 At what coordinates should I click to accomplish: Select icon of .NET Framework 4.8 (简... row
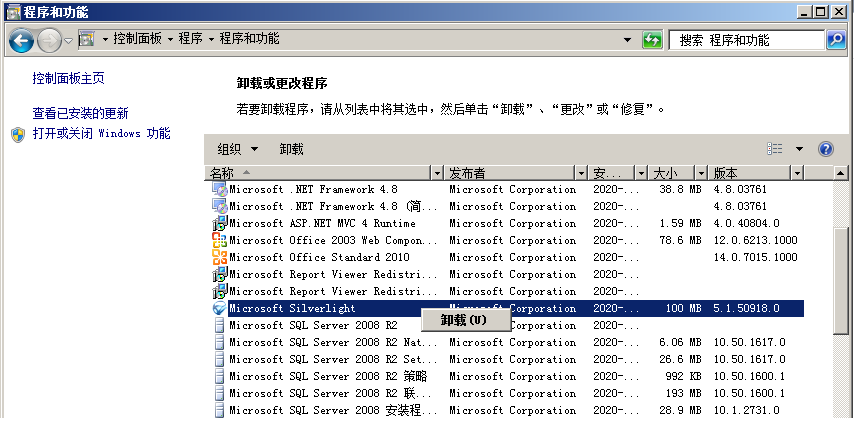pos(219,206)
